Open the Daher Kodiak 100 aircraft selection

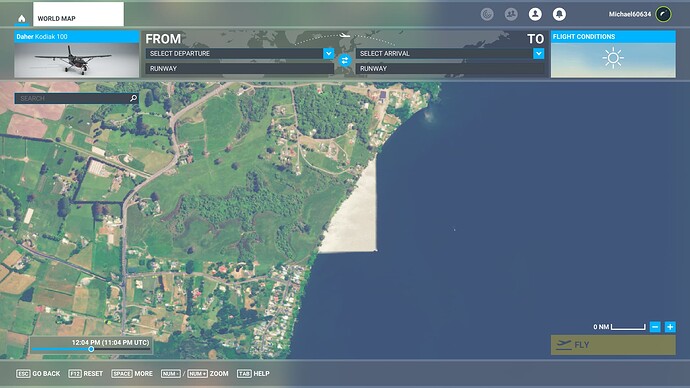[77, 54]
